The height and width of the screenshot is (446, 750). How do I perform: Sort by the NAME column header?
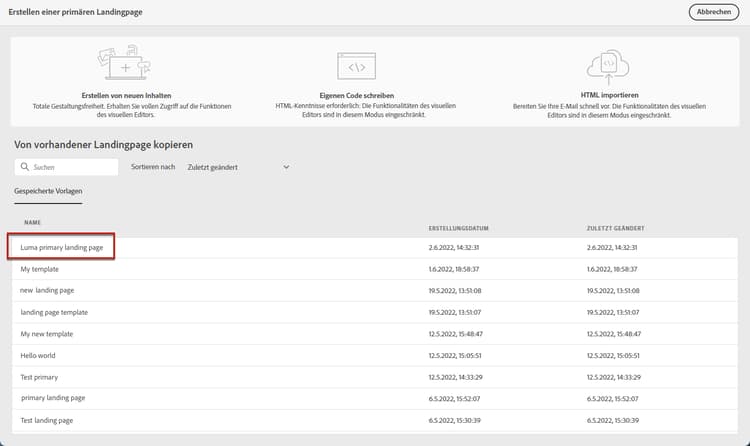click(32, 222)
